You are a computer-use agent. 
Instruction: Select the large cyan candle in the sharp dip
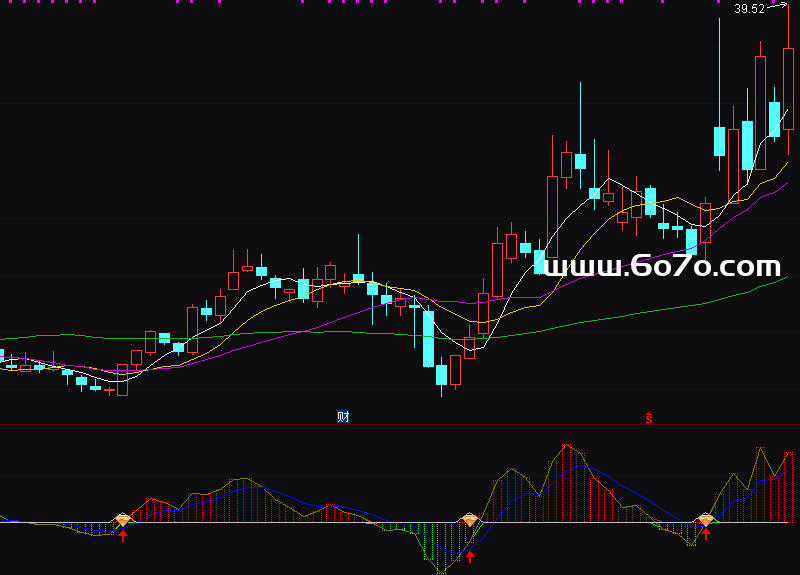click(428, 338)
